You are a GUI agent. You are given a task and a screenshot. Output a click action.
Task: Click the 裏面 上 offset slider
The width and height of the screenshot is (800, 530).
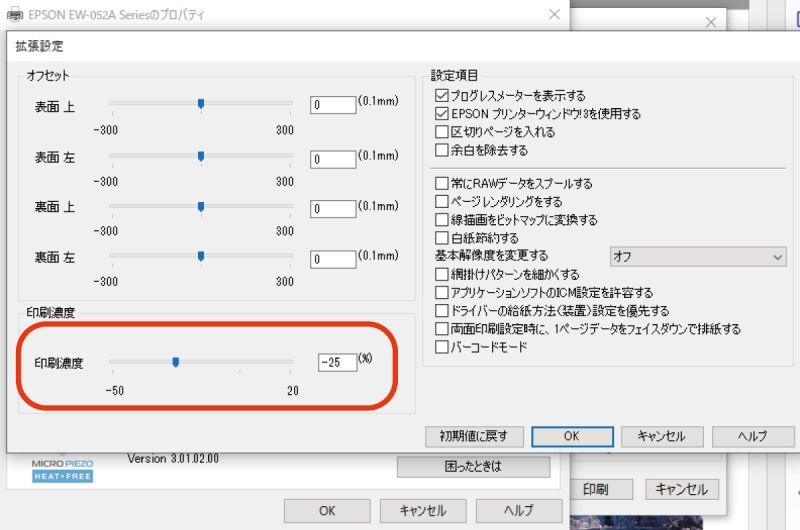201,207
